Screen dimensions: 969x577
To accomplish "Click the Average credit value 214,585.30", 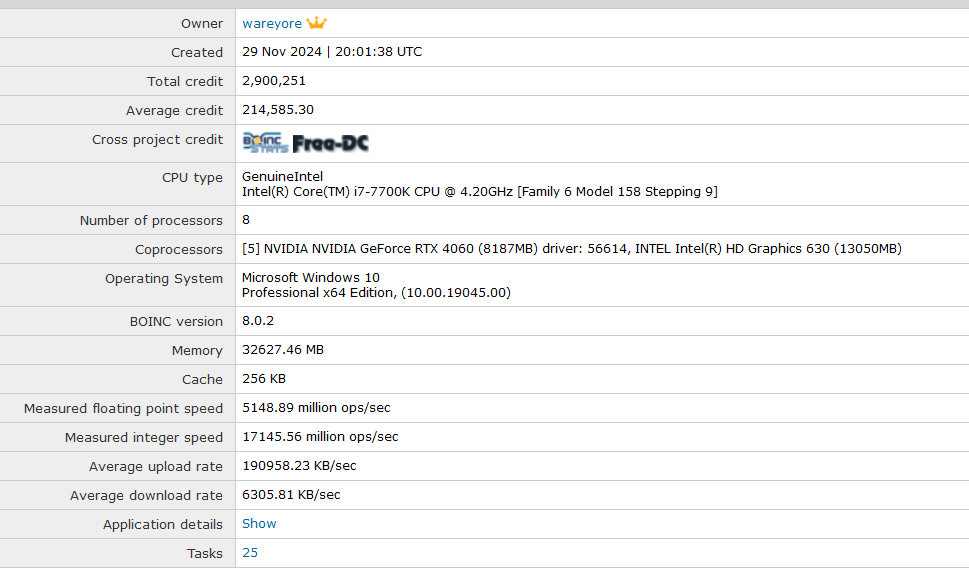I will click(x=278, y=110).
